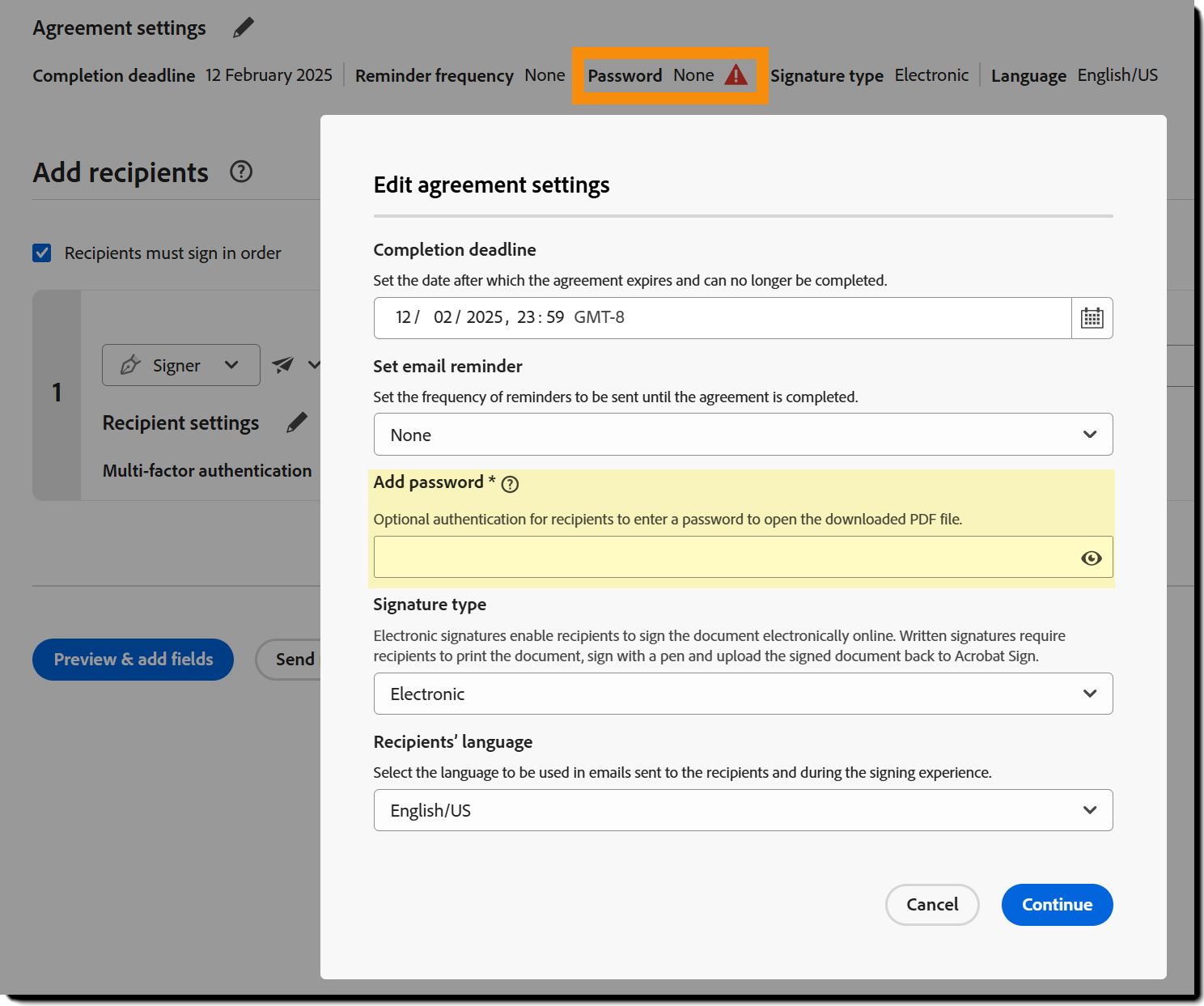Click Reminder frequency in the agreement summary bar
Screen dimensions: 1204x1006
coord(435,74)
